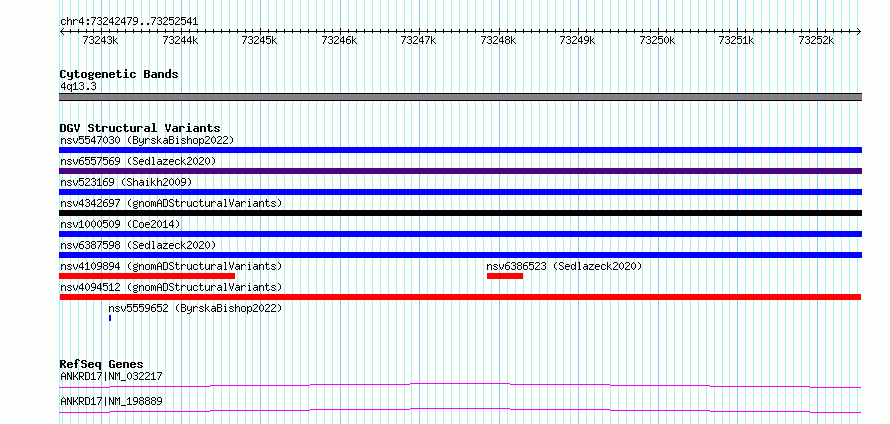Image resolution: width=890 pixels, height=424 pixels.
Task: Click the 73250k ruler tick label
Action: pyautogui.click(x=656, y=40)
